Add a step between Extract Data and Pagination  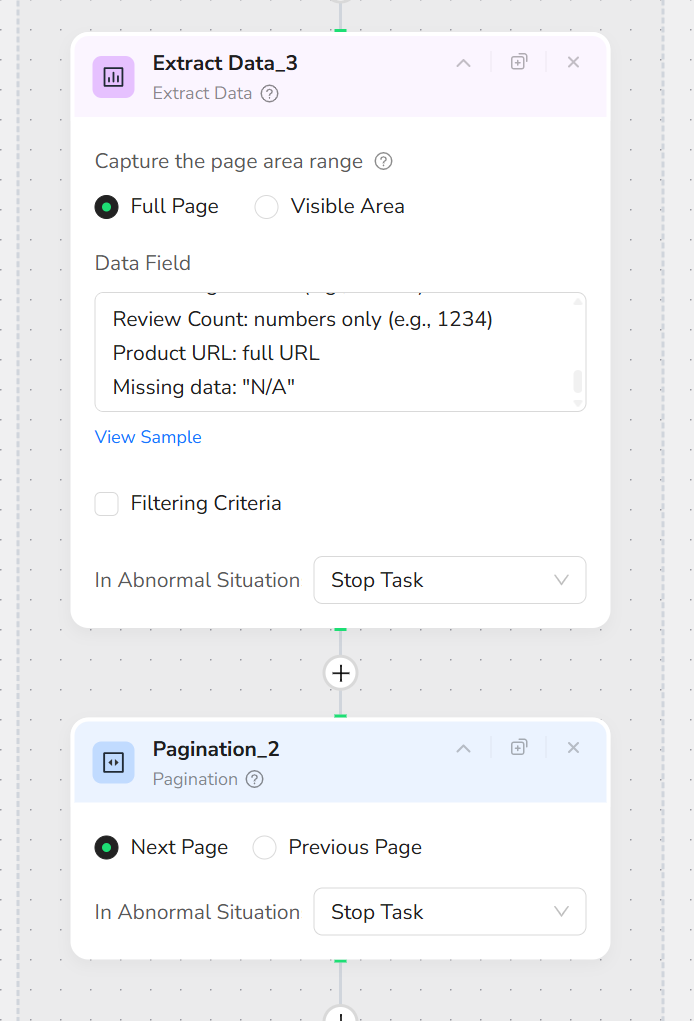[340, 674]
